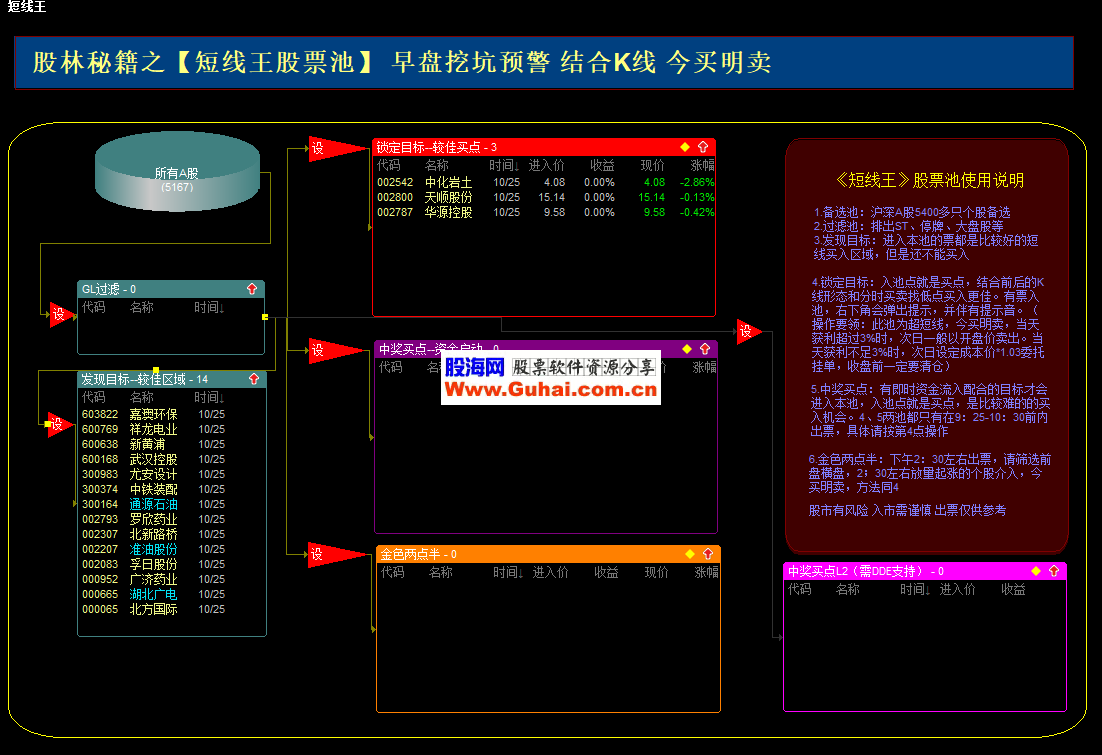Click the red up-arrow icon in GL过滤 panel
This screenshot has height=755, width=1102.
tap(252, 289)
